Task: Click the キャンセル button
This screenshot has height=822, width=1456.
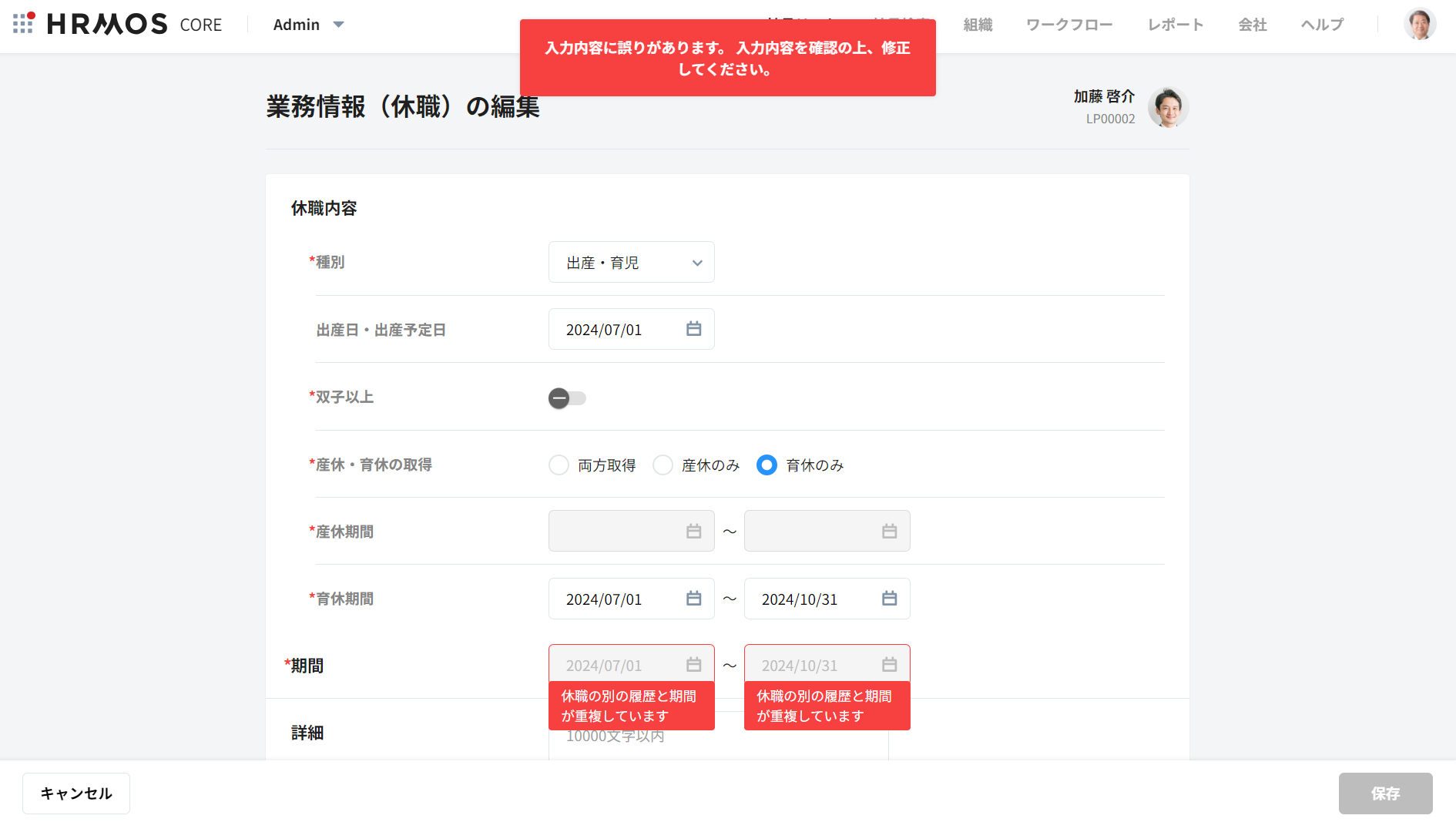Action: (x=76, y=793)
